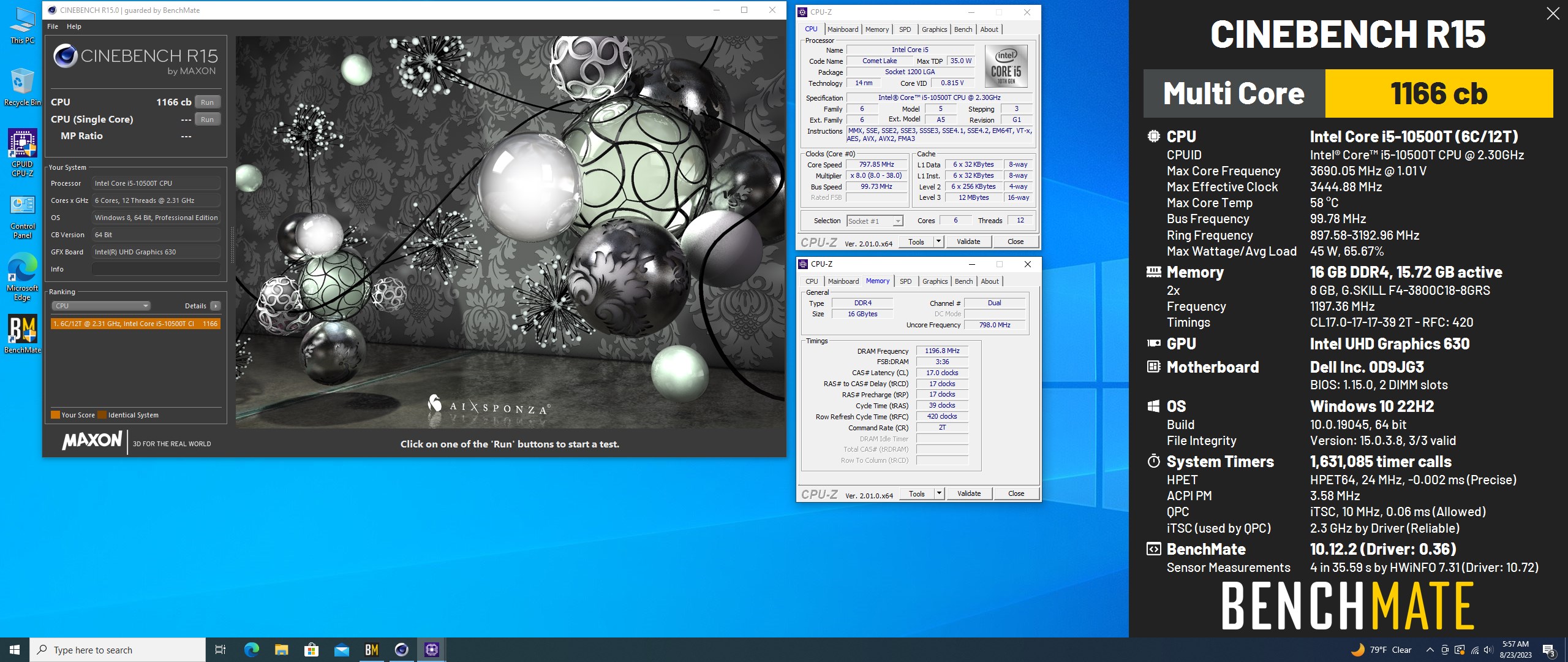1568x662 pixels.
Task: Switch to SPD tab in bottom CPU-Z
Action: click(905, 281)
